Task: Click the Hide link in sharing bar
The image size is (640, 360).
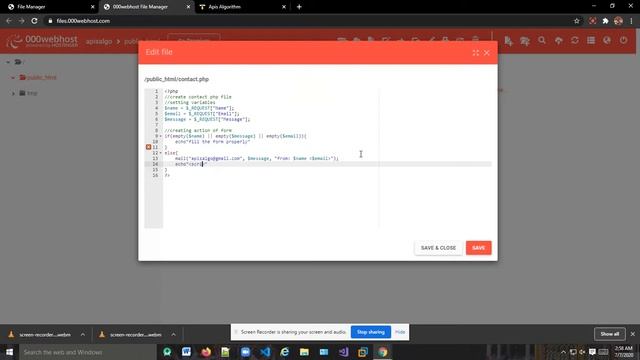Action: (400, 332)
